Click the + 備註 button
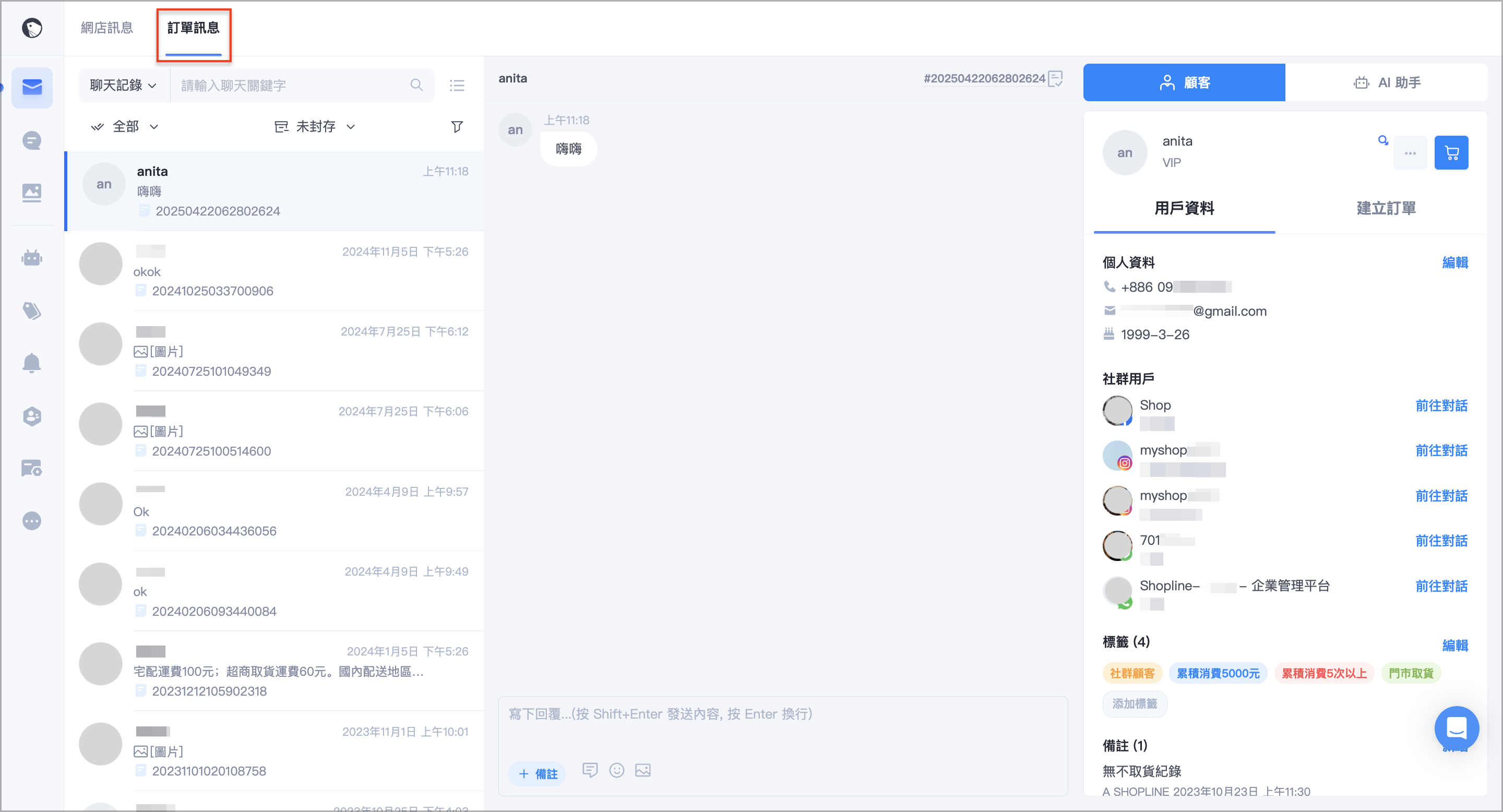This screenshot has height=812, width=1503. [538, 773]
